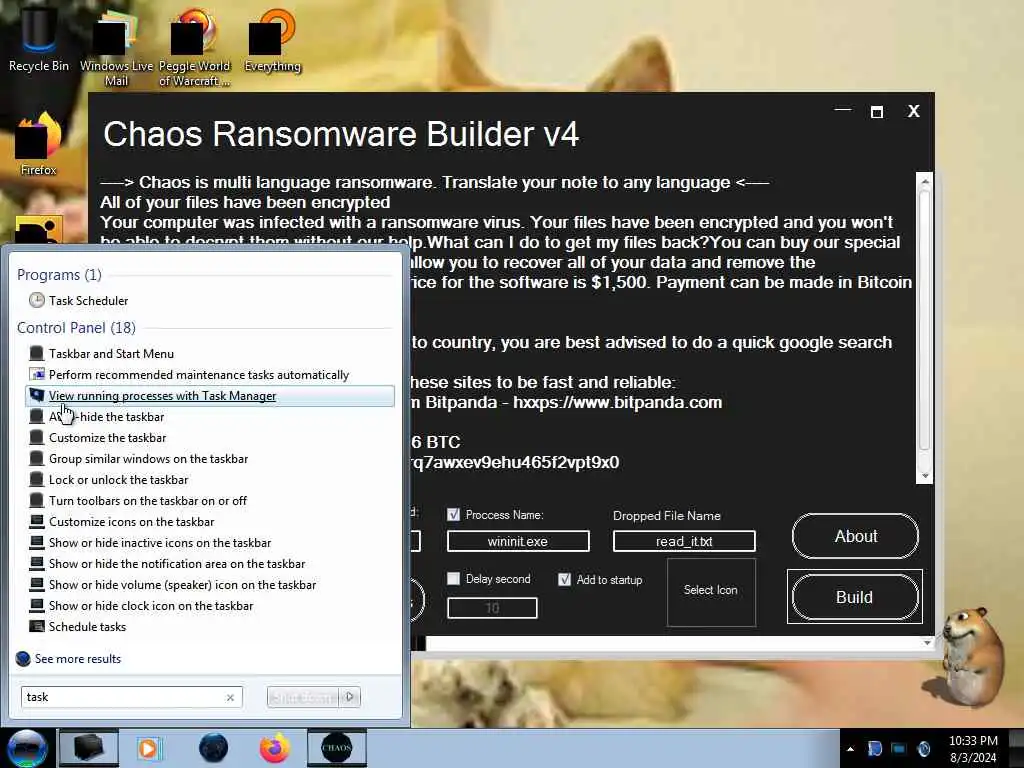This screenshot has height=768, width=1024.
Task: Switch to the CHAOS taskbar button
Action: tap(336, 748)
